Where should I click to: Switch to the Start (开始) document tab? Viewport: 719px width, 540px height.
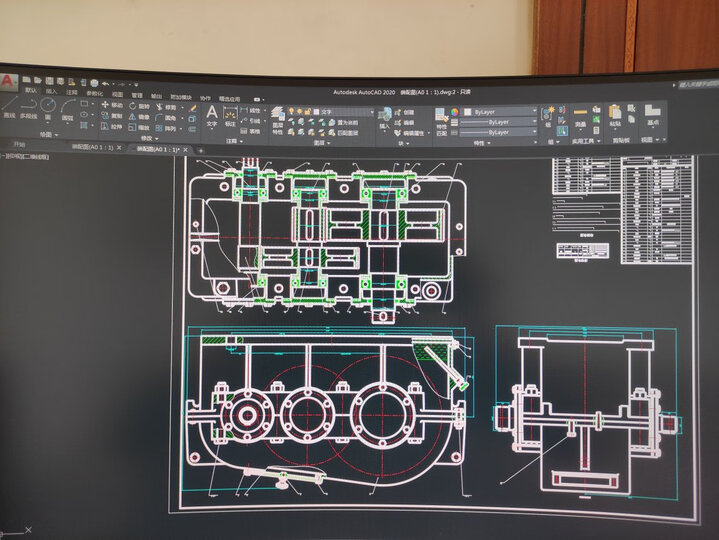19,146
